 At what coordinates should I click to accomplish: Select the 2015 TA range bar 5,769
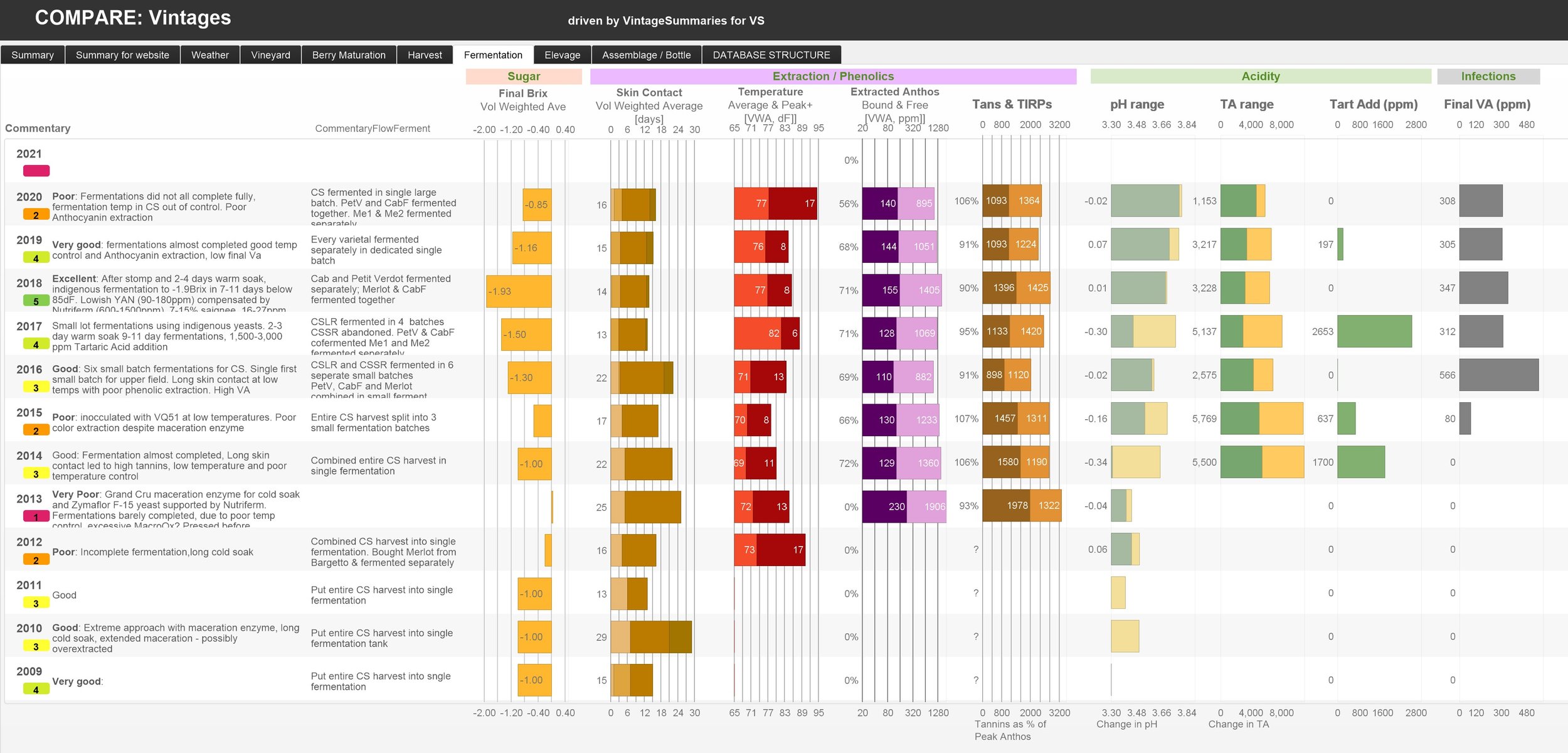pos(1262,419)
